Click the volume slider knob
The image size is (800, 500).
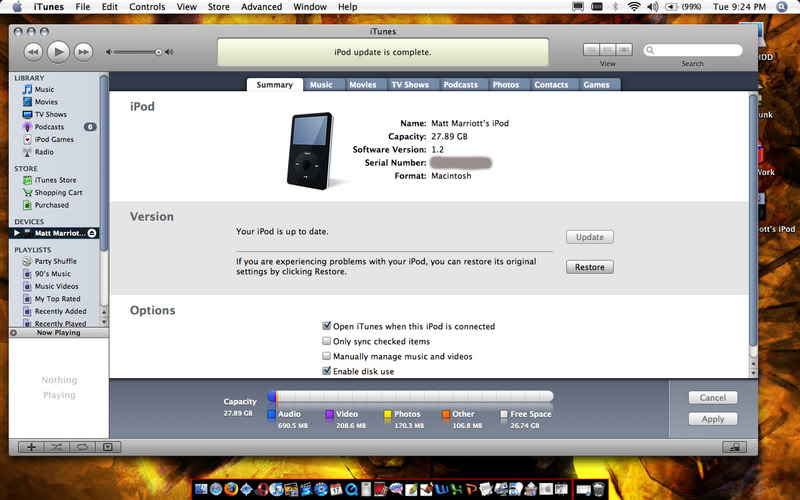tap(159, 52)
